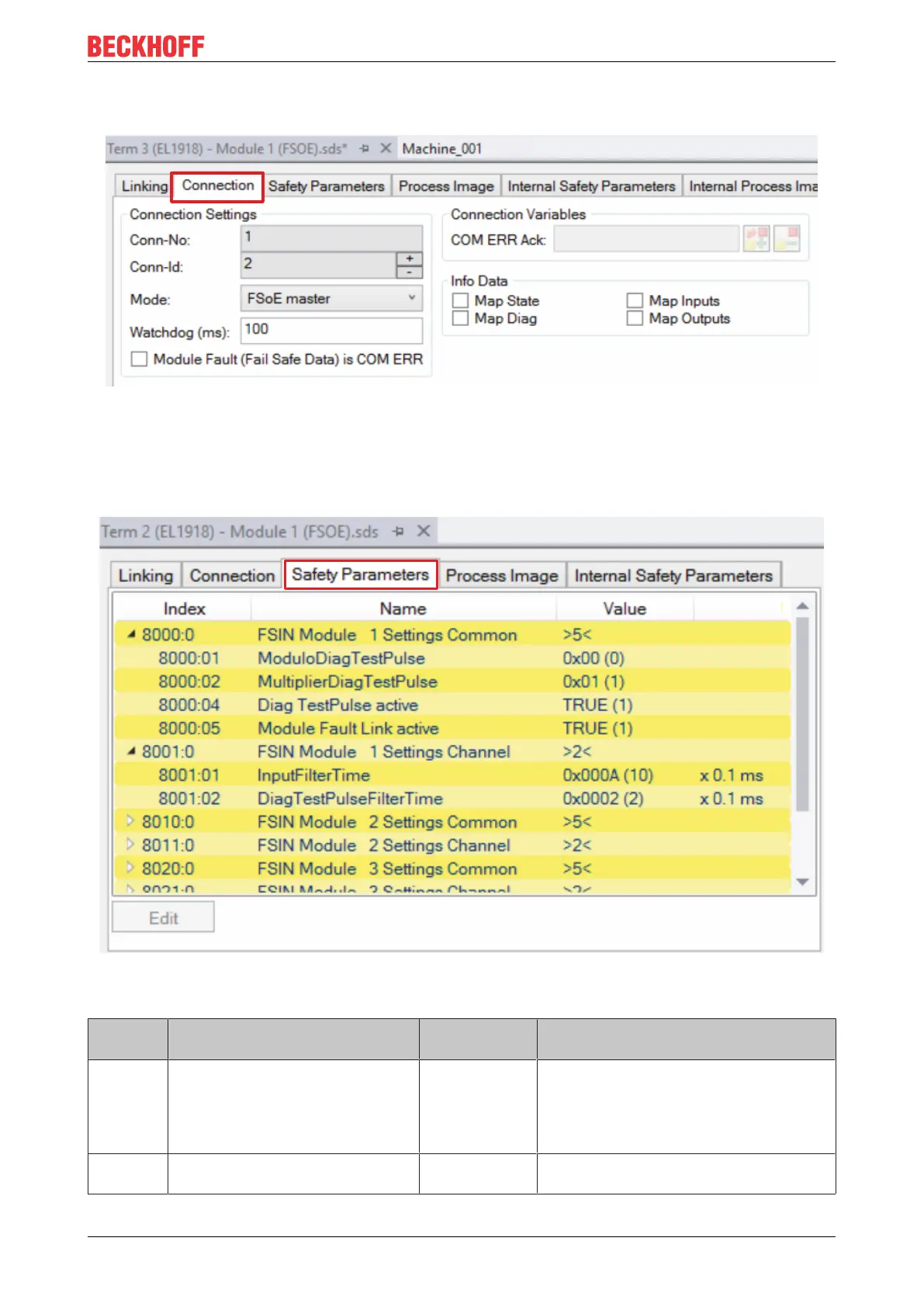Click the Index column header
Screen dimensions: 924x1307
(184, 608)
